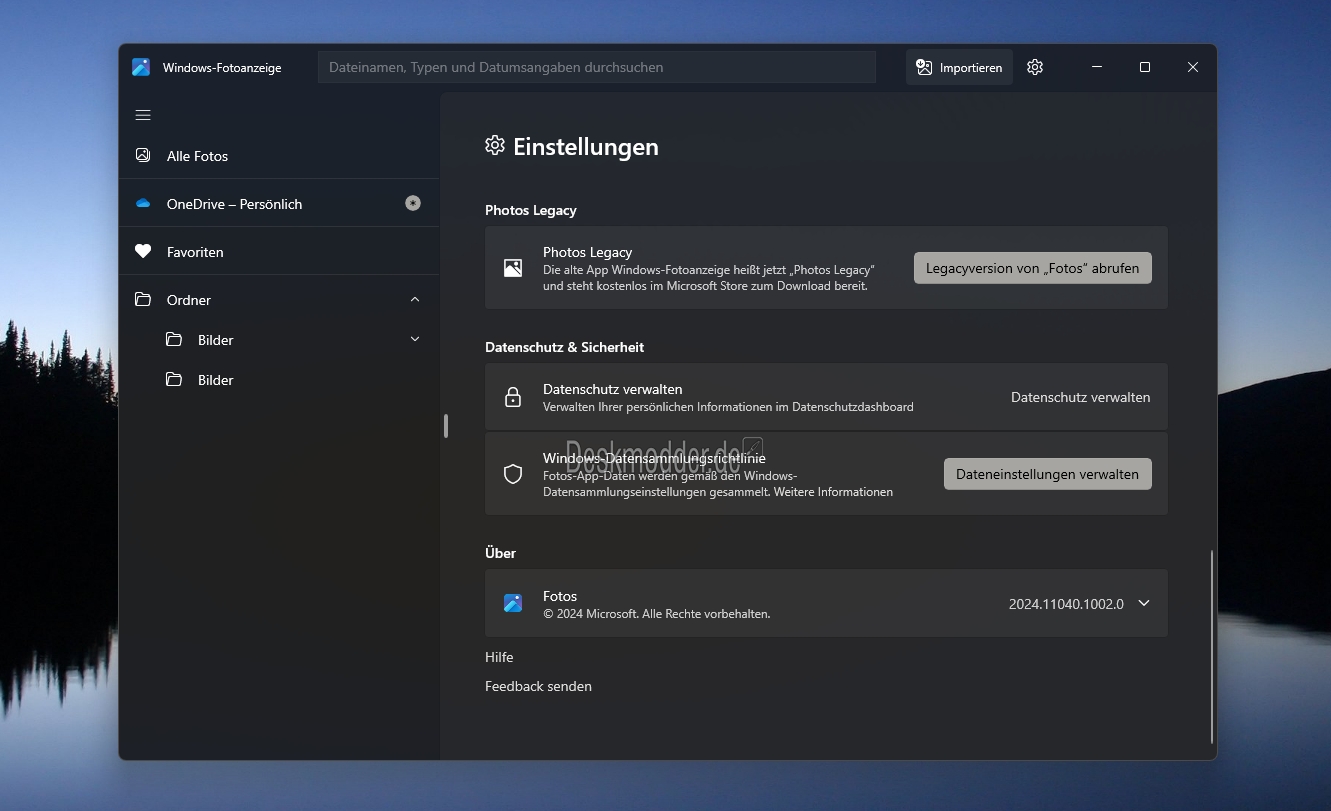Viewport: 1331px width, 811px height.
Task: Click Feedback senden
Action: (x=538, y=686)
